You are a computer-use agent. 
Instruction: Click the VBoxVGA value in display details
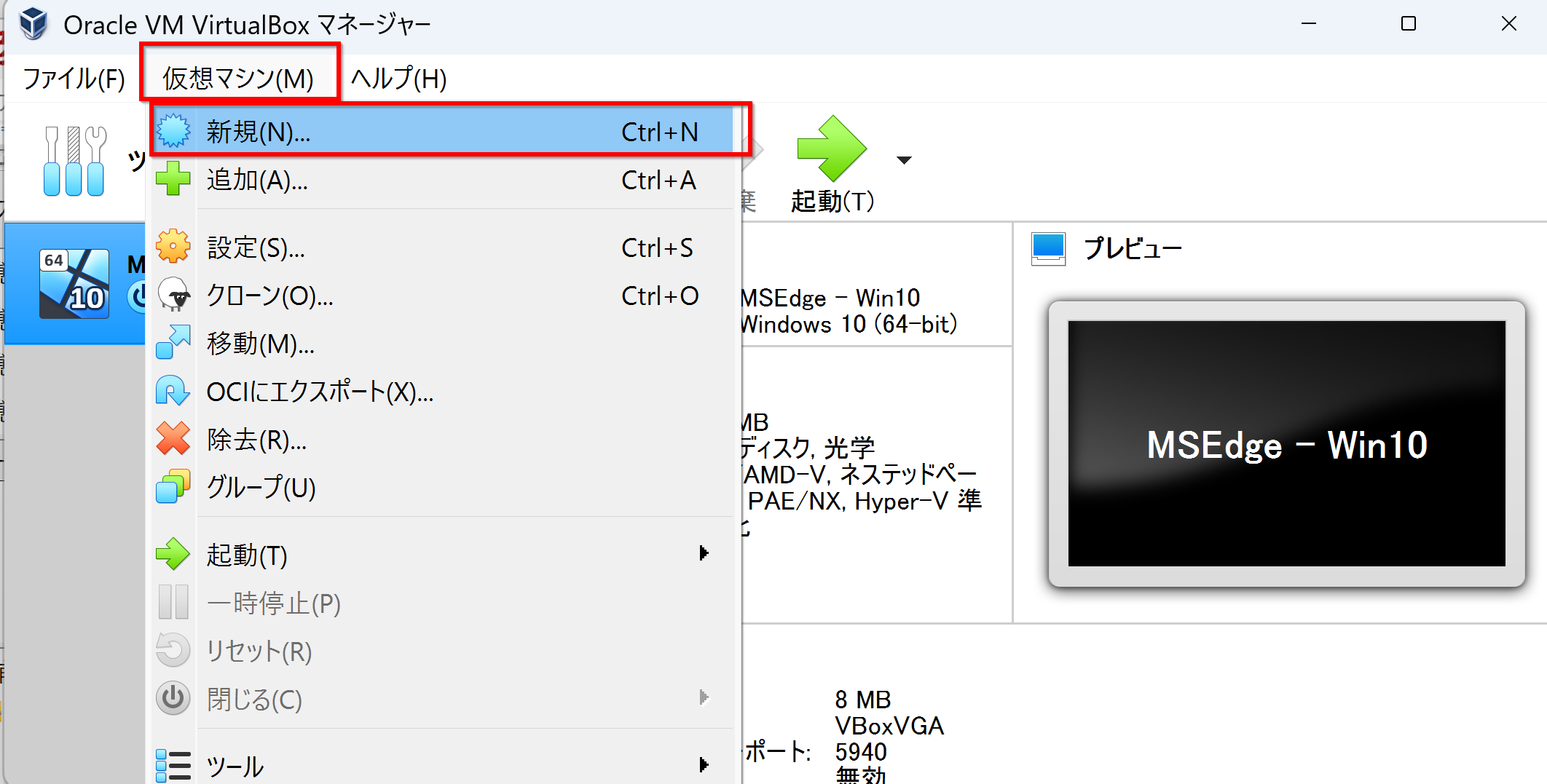(x=889, y=726)
